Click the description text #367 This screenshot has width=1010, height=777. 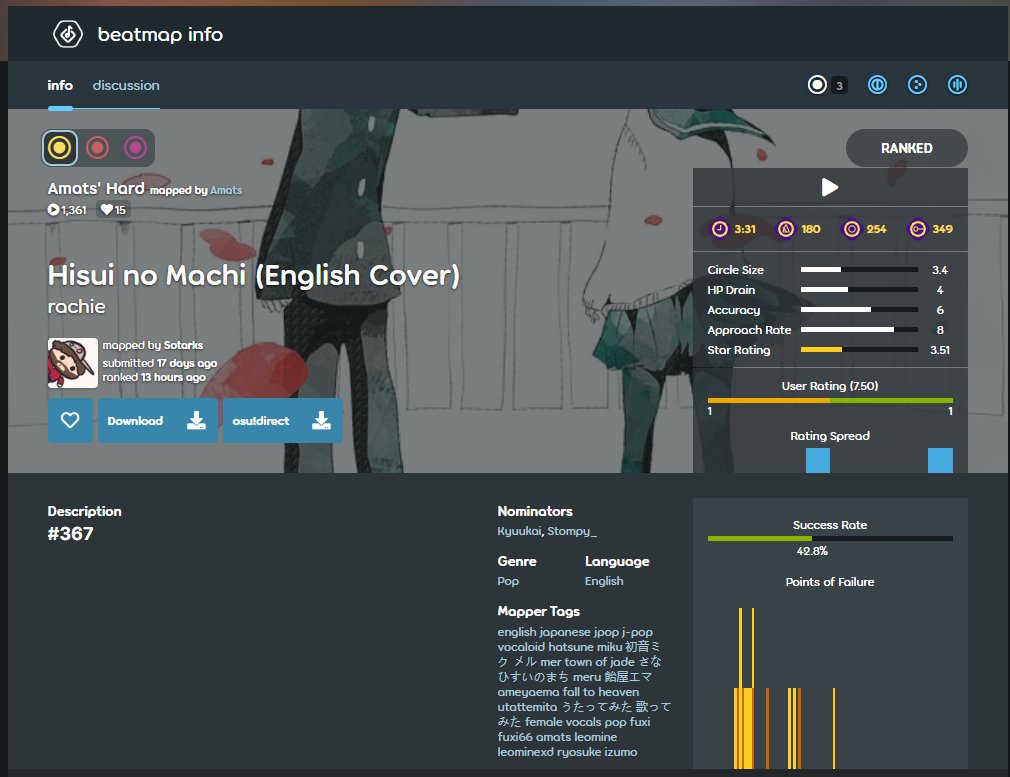point(70,533)
